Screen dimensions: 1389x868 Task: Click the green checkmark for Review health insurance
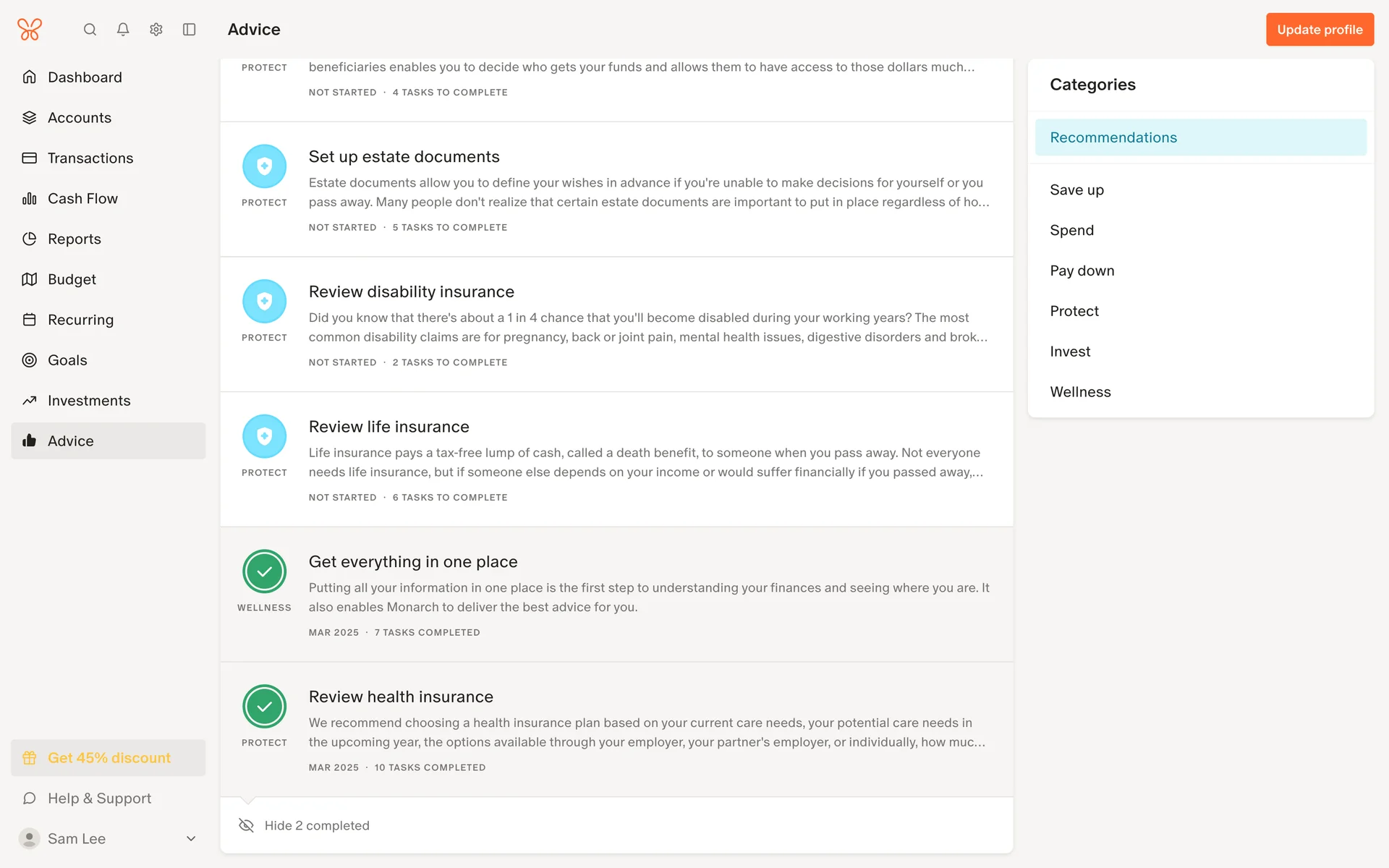(x=264, y=706)
